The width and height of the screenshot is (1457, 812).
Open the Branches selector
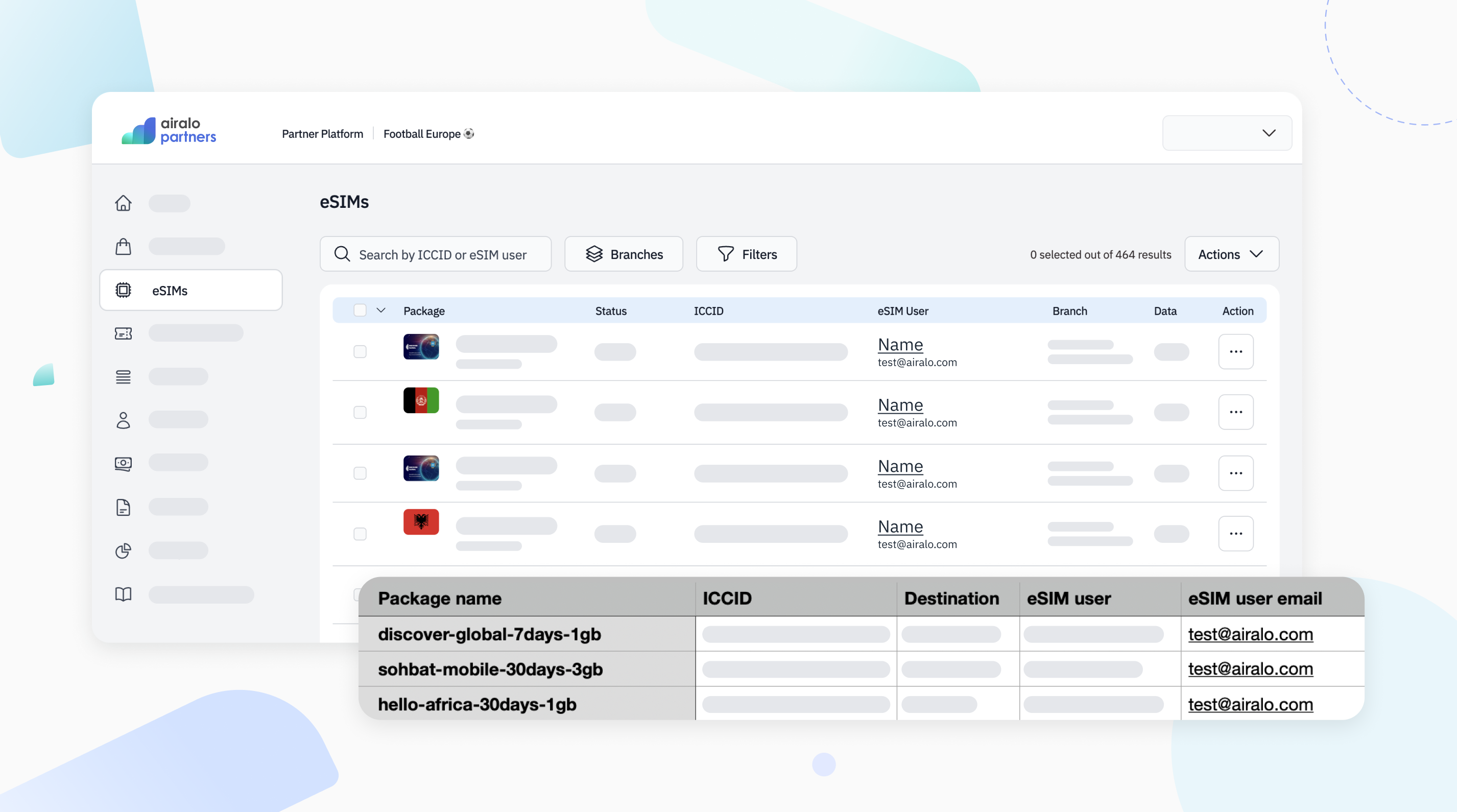(x=624, y=254)
